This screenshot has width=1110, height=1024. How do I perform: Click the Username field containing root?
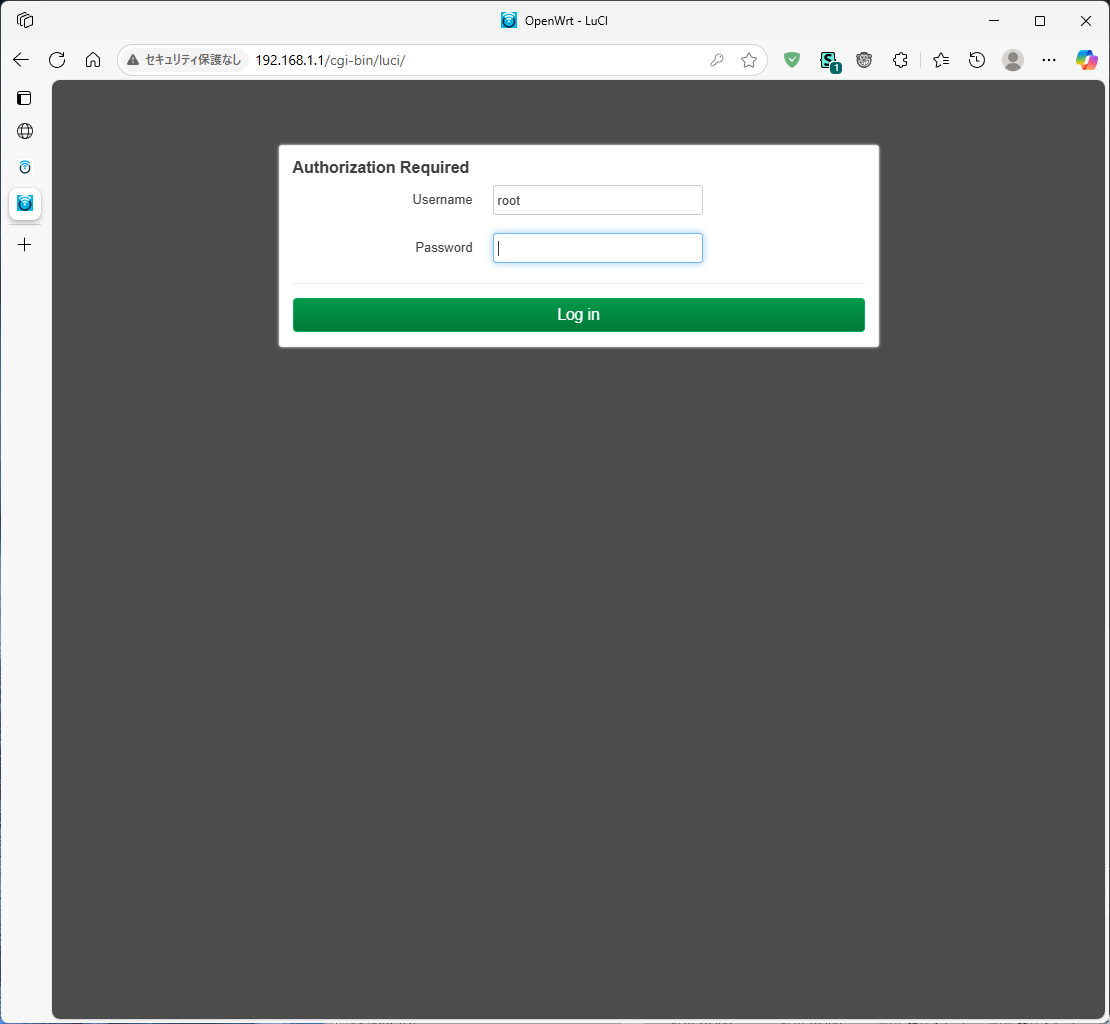coord(597,200)
